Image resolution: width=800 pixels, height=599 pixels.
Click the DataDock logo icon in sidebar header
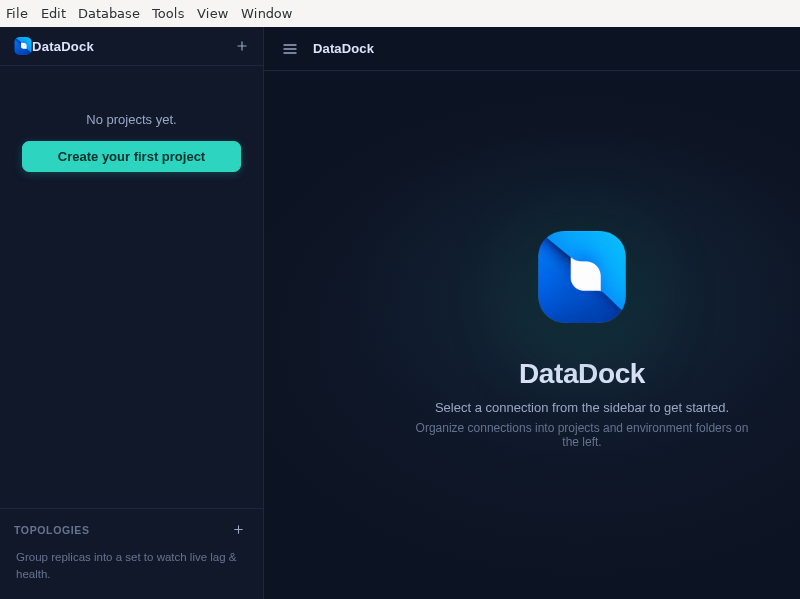[x=23, y=46]
